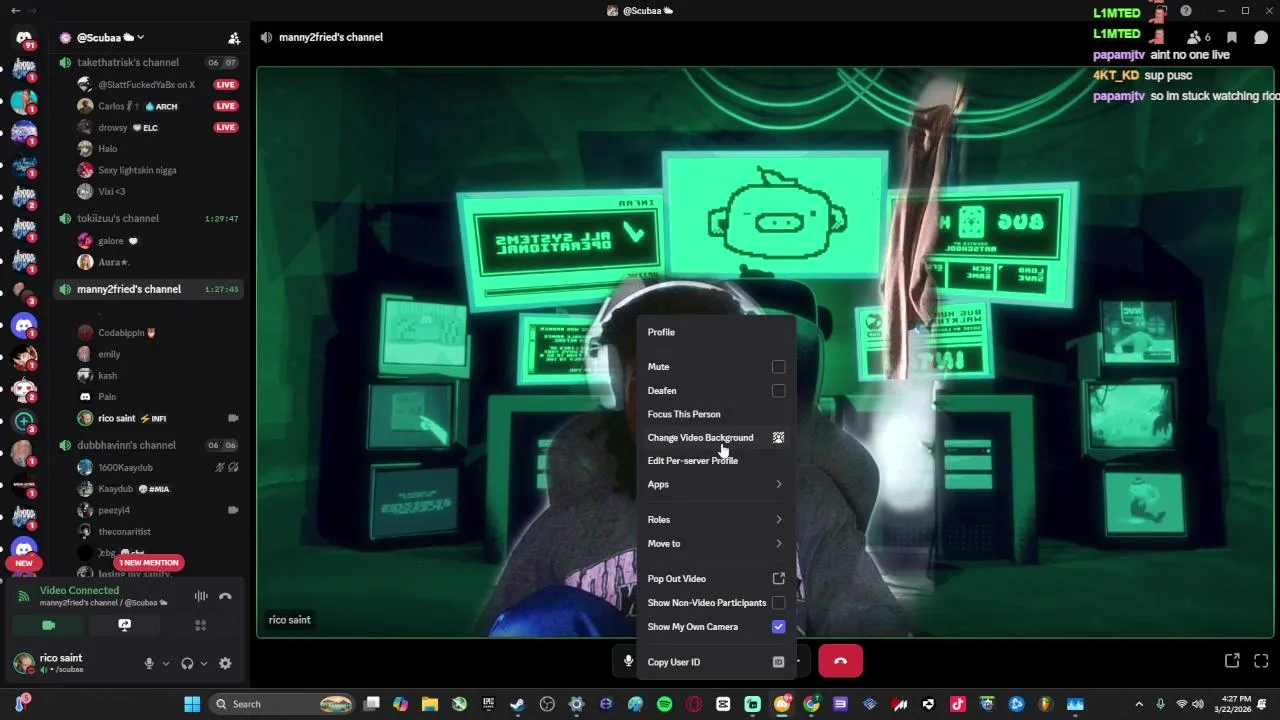Deafen with the headphones icon
1280x720 pixels.
pyautogui.click(x=187, y=663)
